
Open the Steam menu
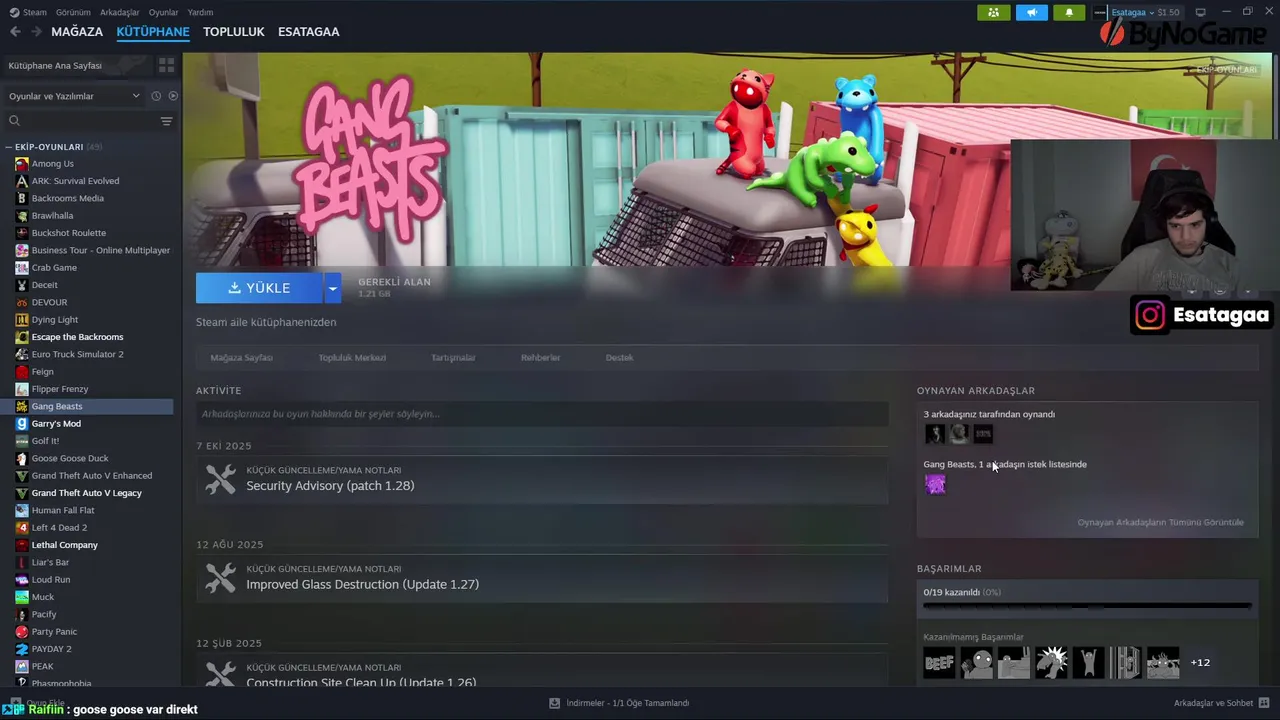[28, 12]
